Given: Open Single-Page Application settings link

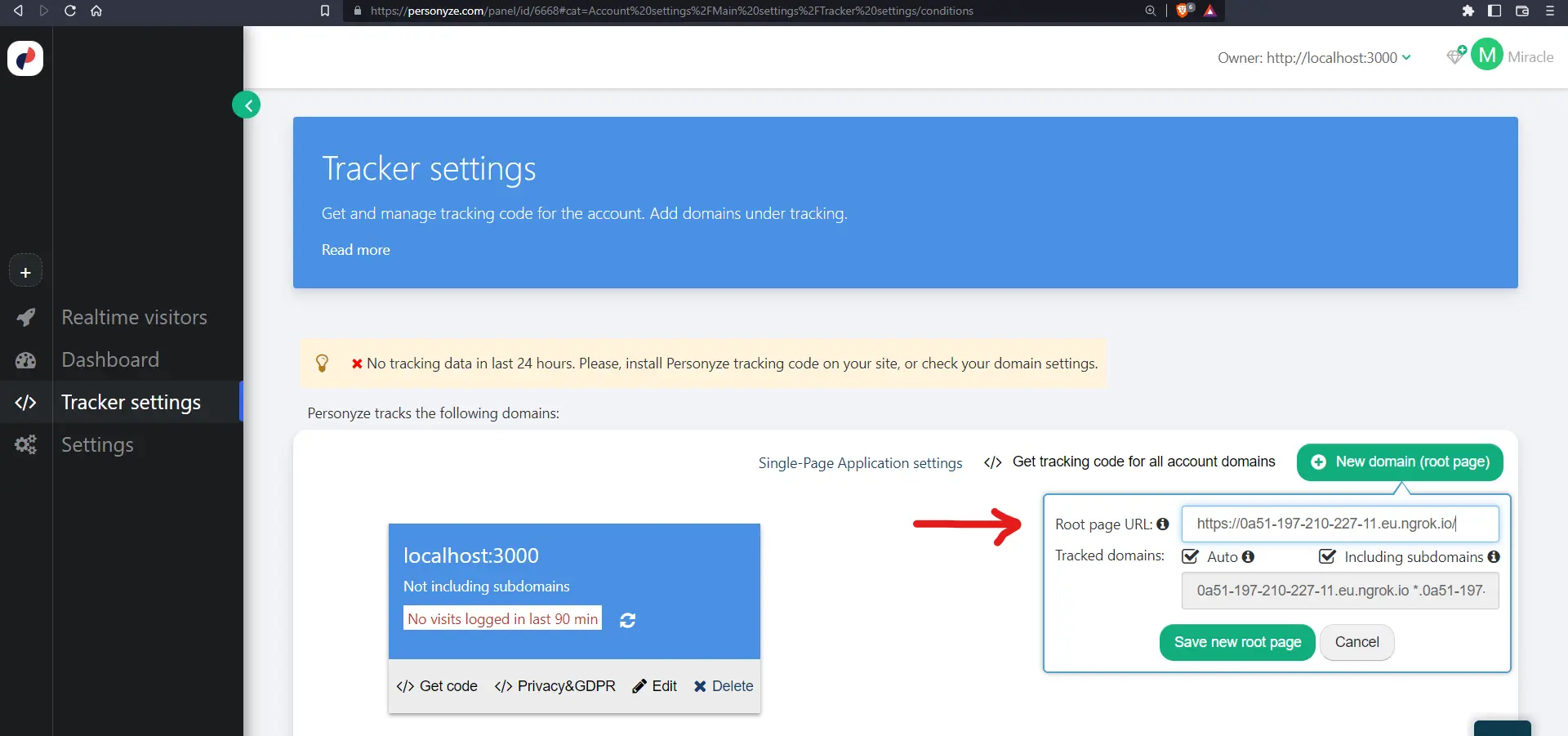Looking at the screenshot, I should pyautogui.click(x=860, y=462).
